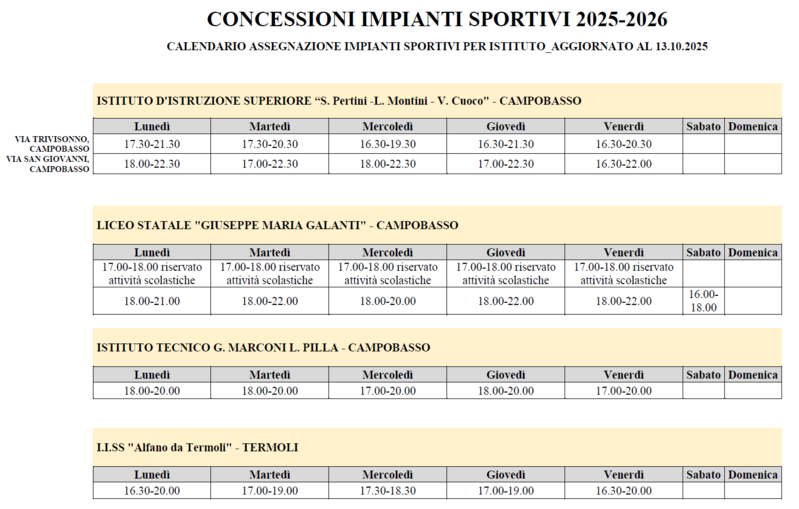799x509 pixels.
Task: Click the I.I.SS Alfano da Termoli heading
Action: click(x=197, y=447)
